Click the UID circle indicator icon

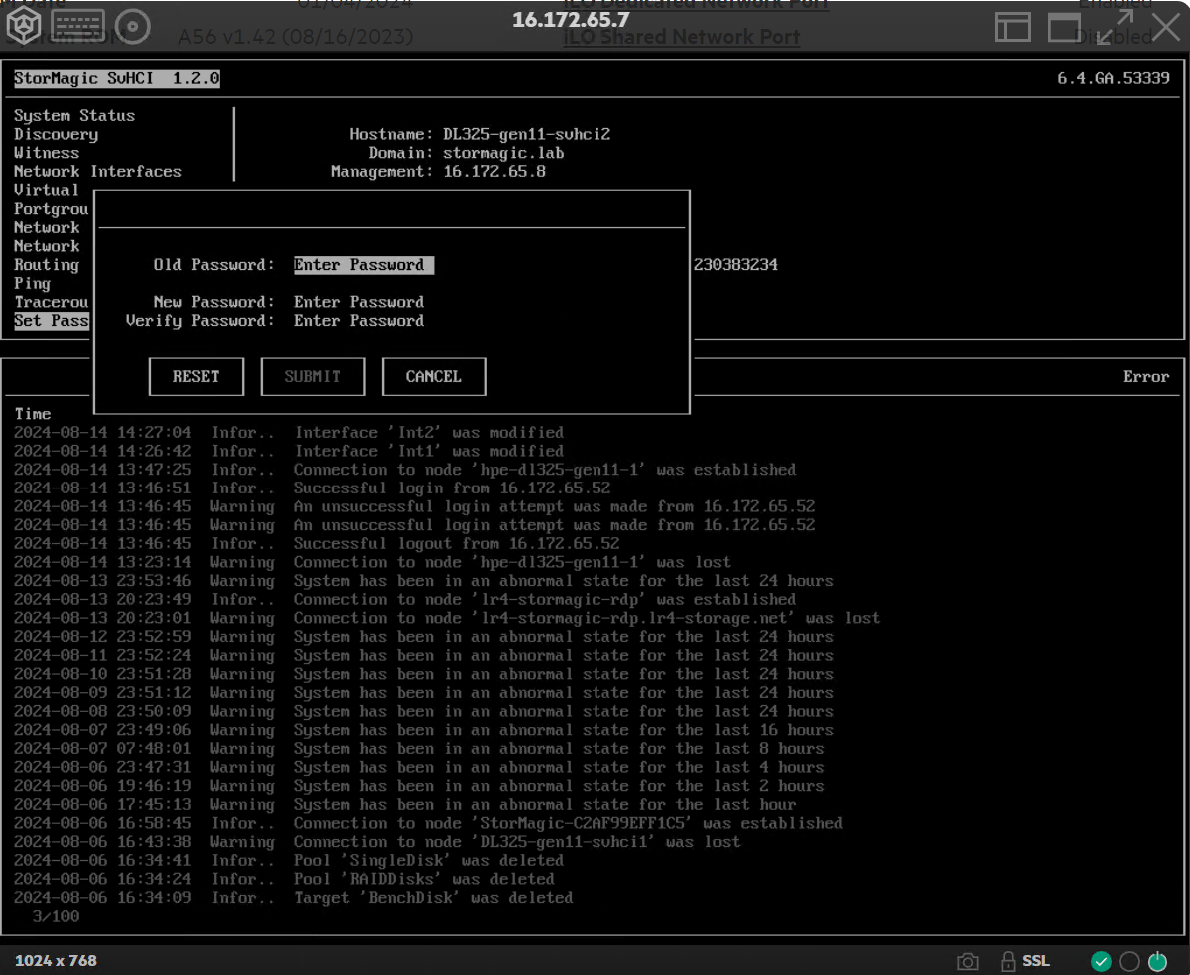point(1129,961)
